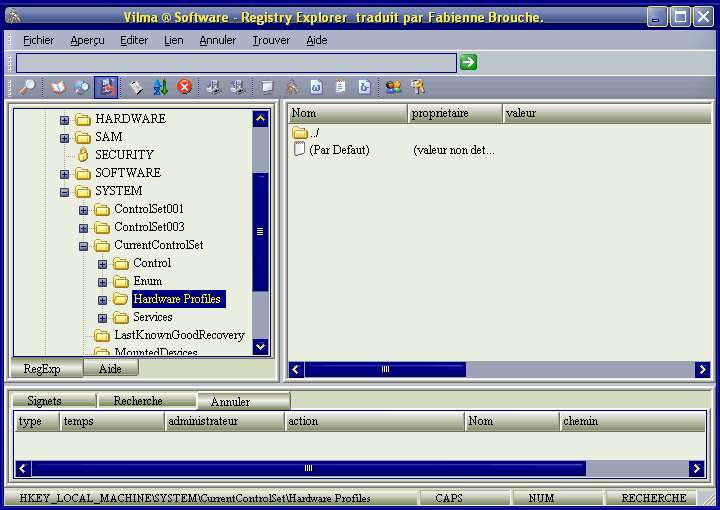The image size is (720, 510).
Task: Click the administrateur column header
Action: 224,421
